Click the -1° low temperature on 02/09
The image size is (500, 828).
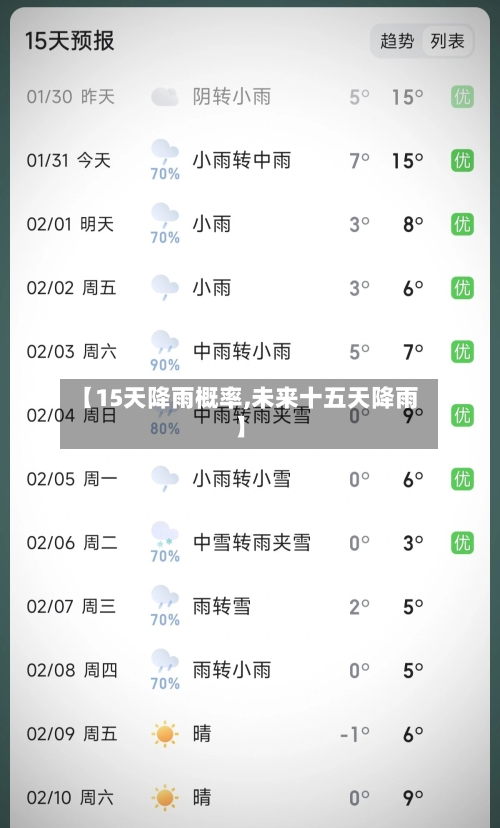point(355,735)
